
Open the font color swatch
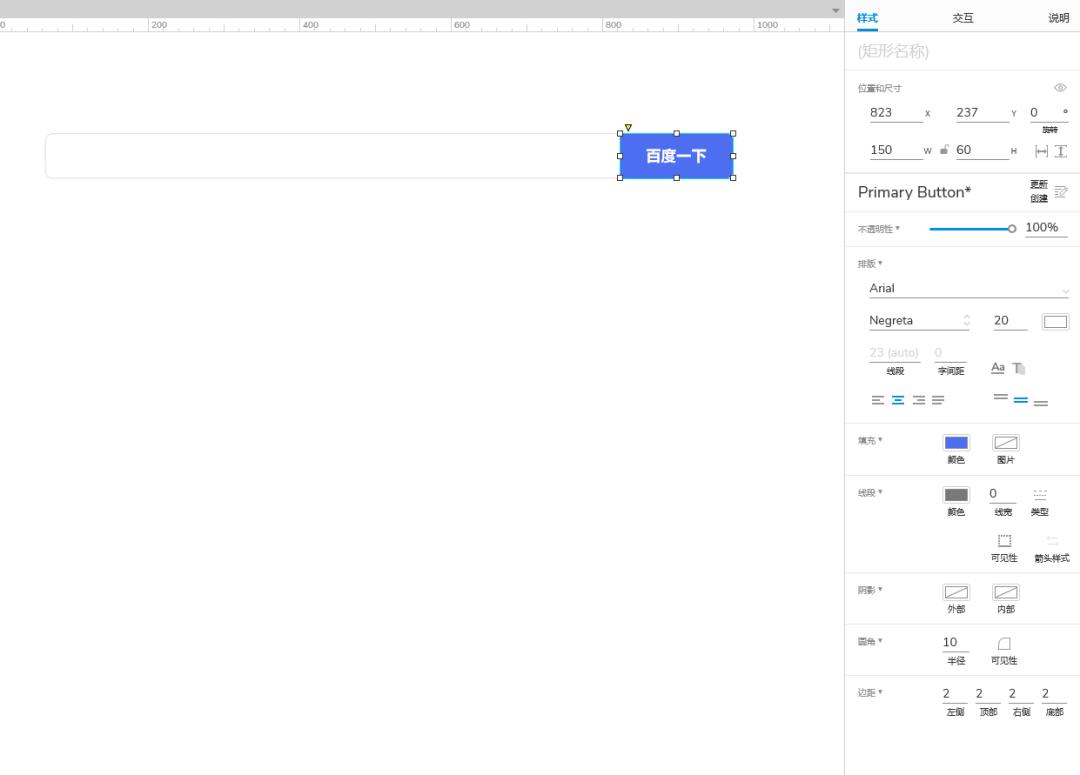tap(1055, 321)
